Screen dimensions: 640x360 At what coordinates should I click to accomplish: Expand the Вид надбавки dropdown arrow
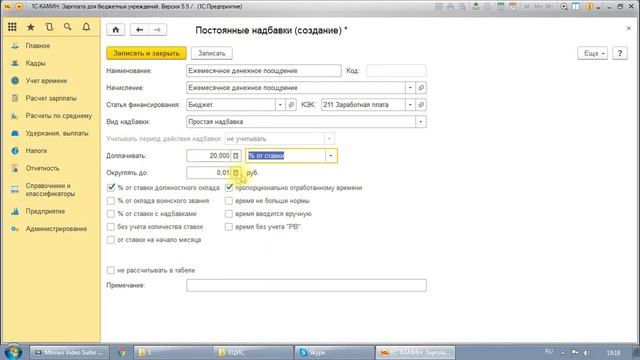[x=421, y=122]
